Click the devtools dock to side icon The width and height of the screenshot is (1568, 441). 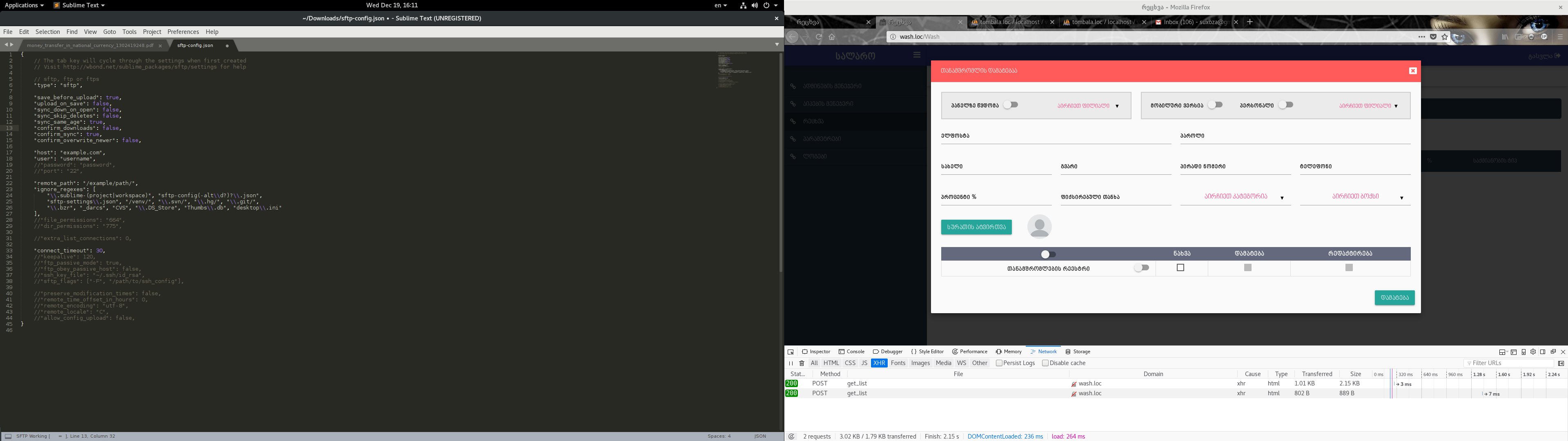1543,352
